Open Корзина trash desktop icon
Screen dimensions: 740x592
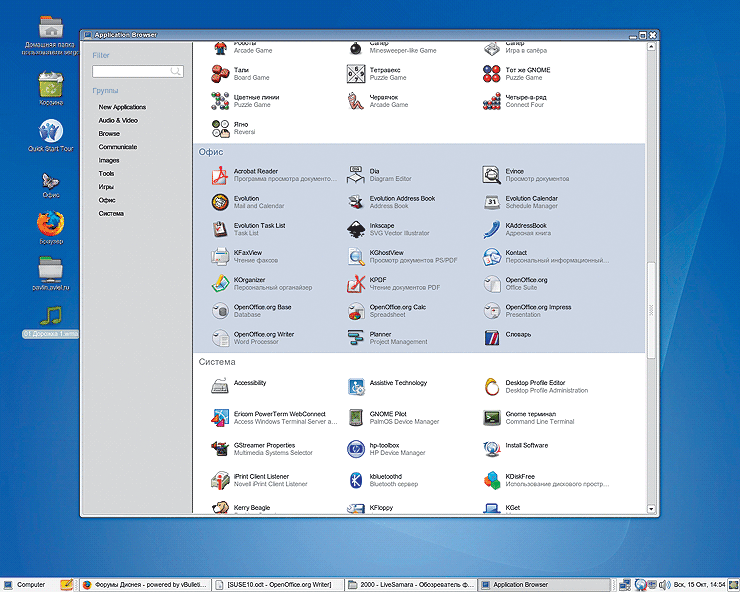click(50, 85)
